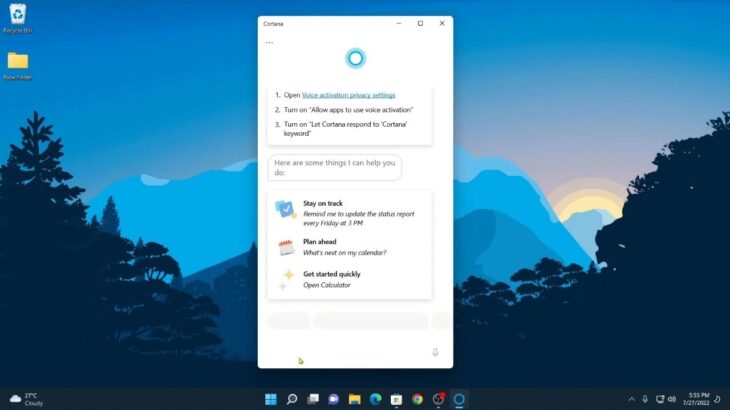The image size is (730, 410).
Task: Open network settings from the system tray
Action: pos(660,399)
